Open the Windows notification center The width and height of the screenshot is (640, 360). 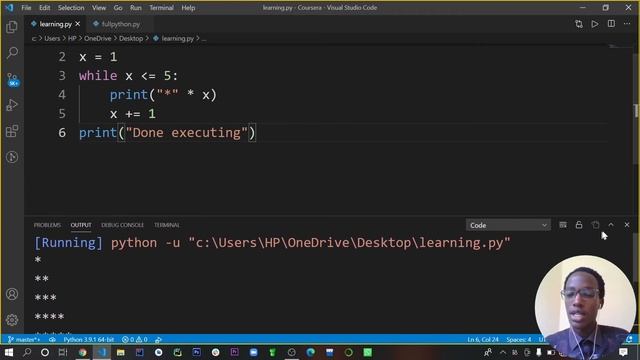[623, 352]
